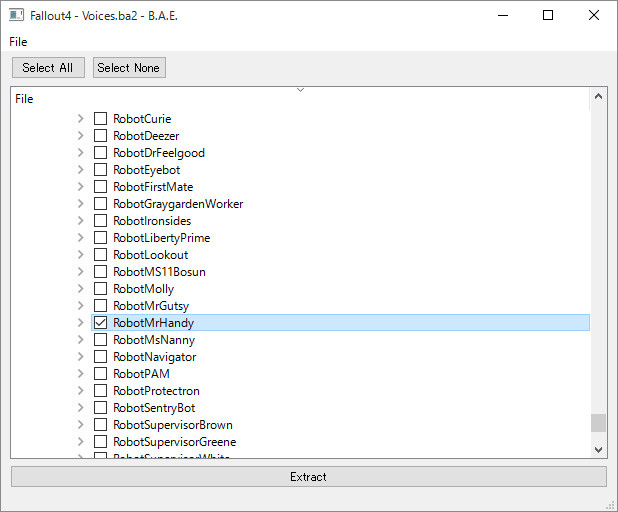Expand the RobotLookout folder
The width and height of the screenshot is (618, 512).
click(81, 255)
